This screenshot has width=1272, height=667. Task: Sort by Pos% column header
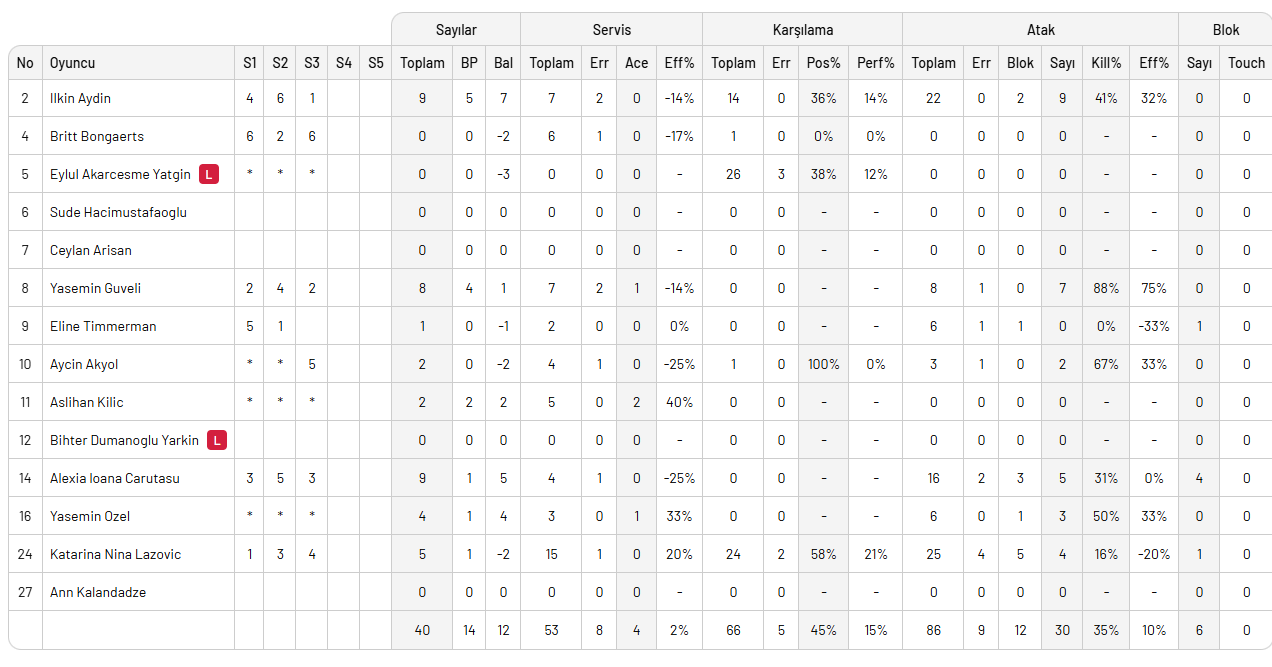823,63
